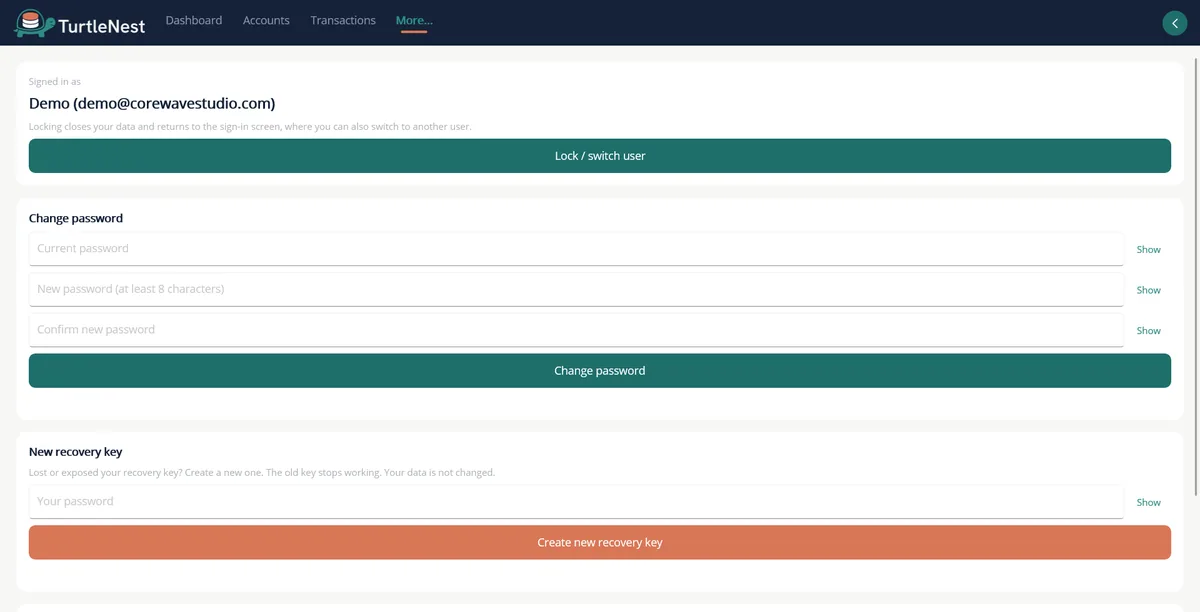Select the Demo (demo@corewavestudio.com) text
1200x612 pixels.
pos(152,103)
